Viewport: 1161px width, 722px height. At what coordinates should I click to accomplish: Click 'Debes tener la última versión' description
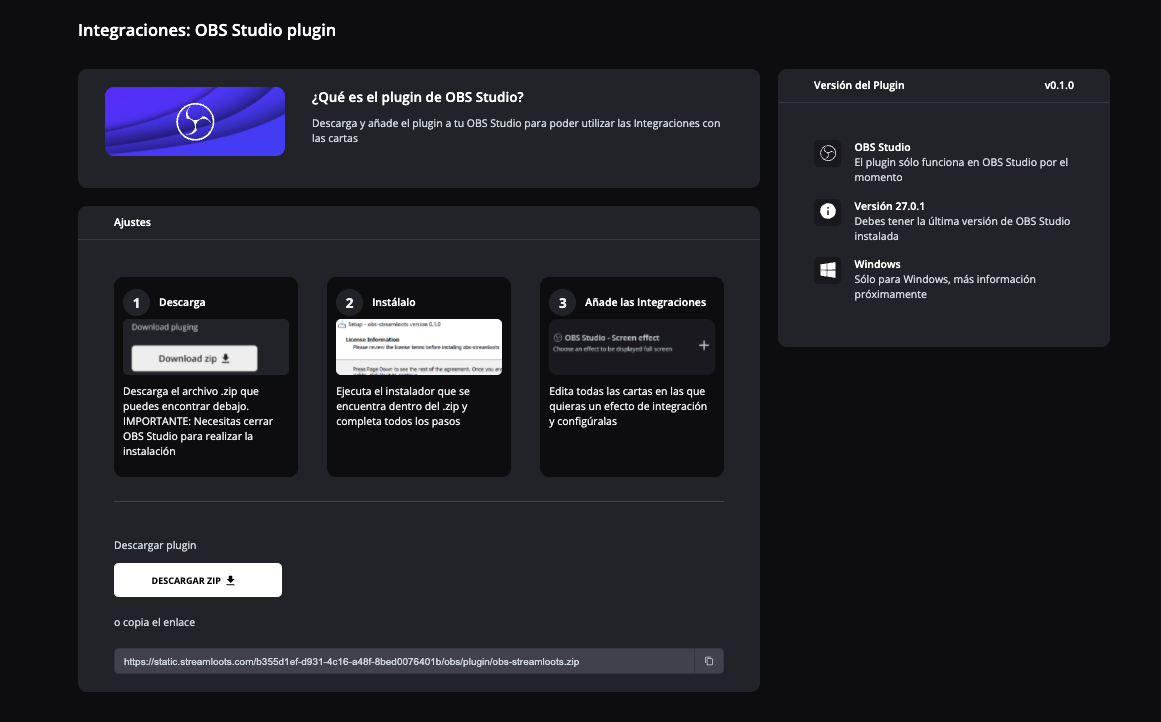tap(962, 229)
